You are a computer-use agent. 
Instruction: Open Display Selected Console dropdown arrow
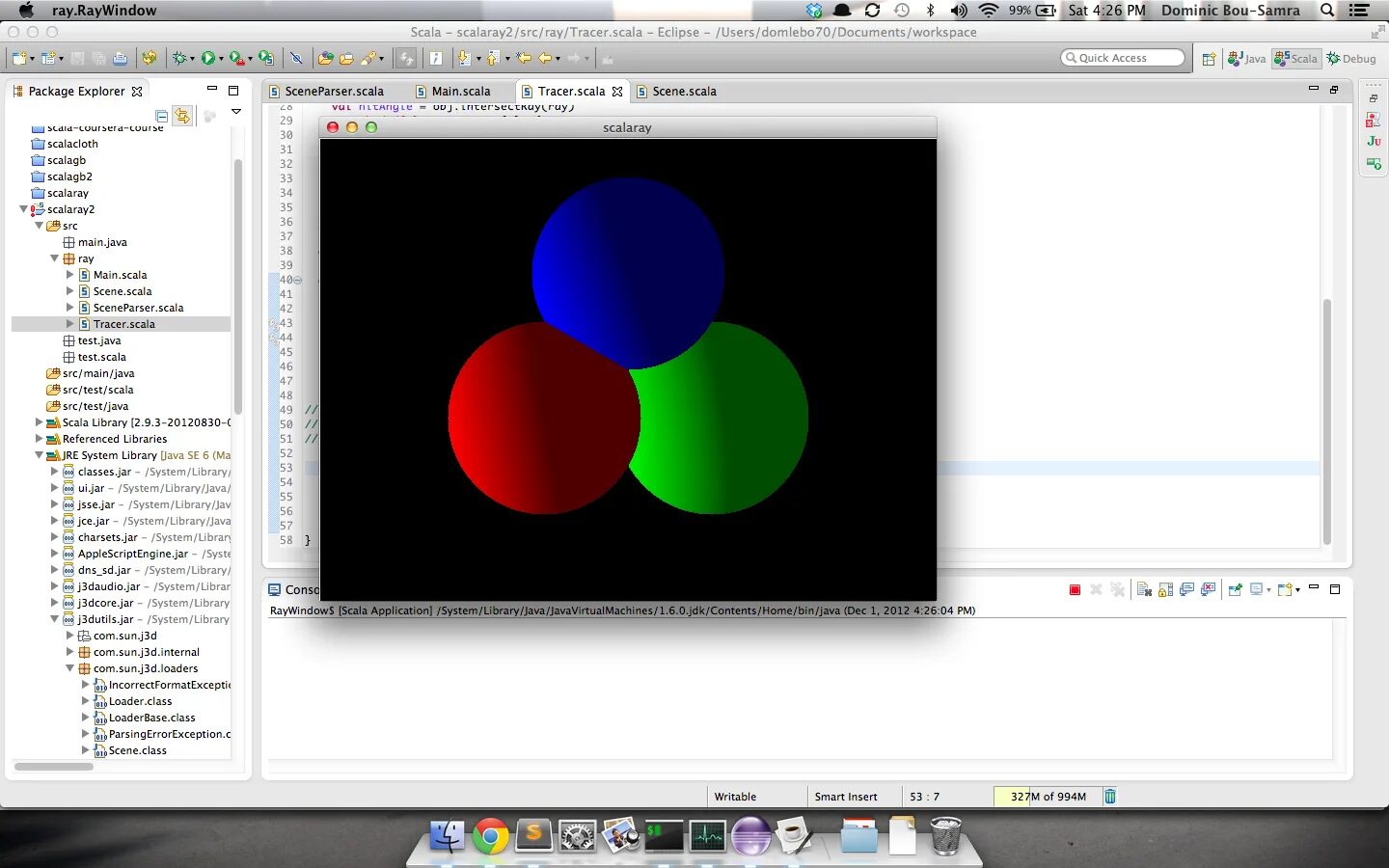coord(1268,589)
